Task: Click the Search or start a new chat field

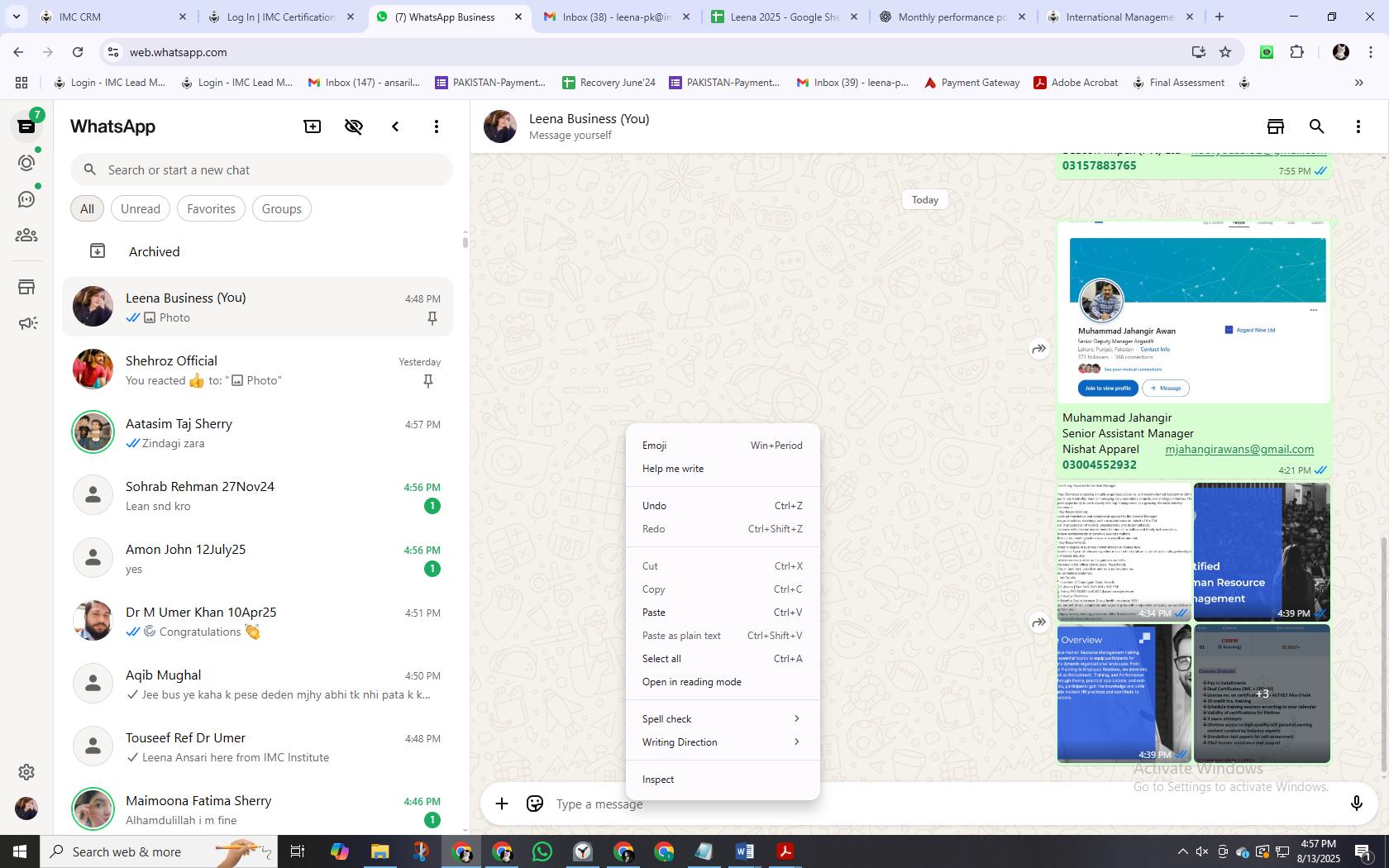Action: [x=261, y=170]
